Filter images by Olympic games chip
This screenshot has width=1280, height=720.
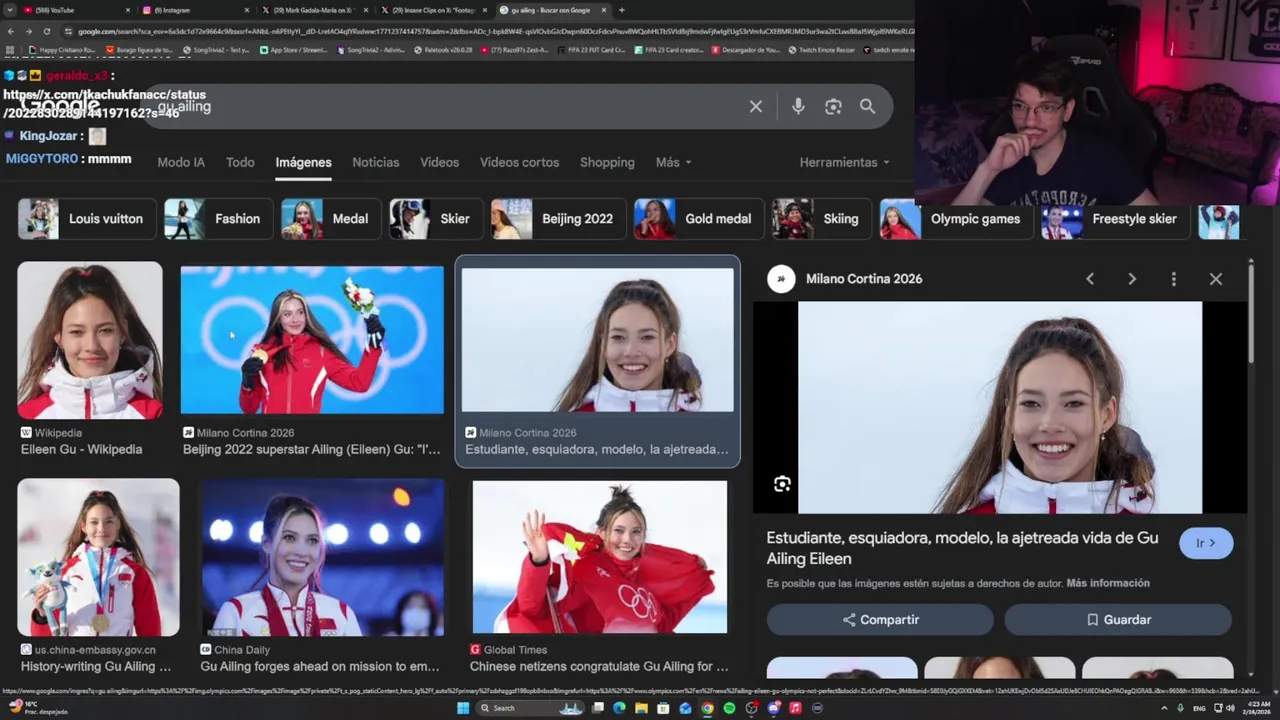pos(956,219)
